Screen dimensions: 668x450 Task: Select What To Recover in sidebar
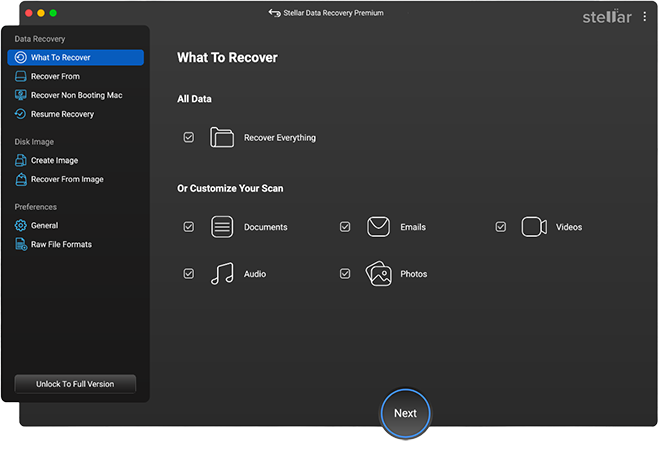coord(75,58)
